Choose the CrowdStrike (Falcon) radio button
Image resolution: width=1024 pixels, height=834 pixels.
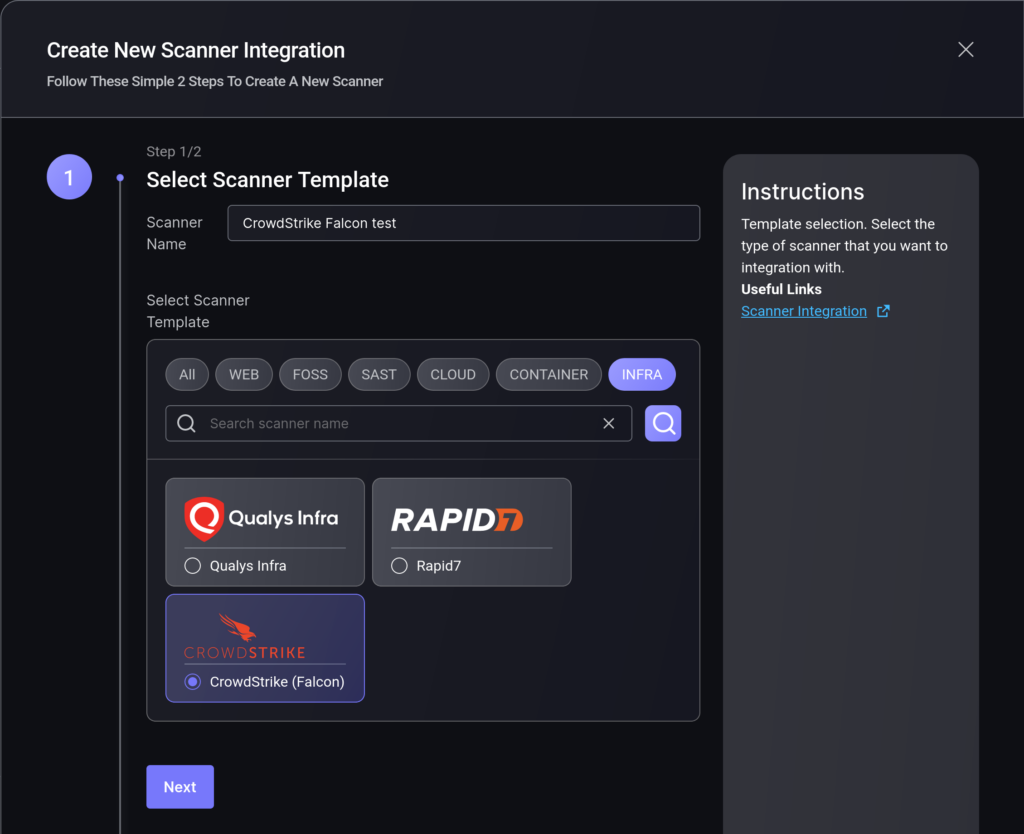pos(193,682)
